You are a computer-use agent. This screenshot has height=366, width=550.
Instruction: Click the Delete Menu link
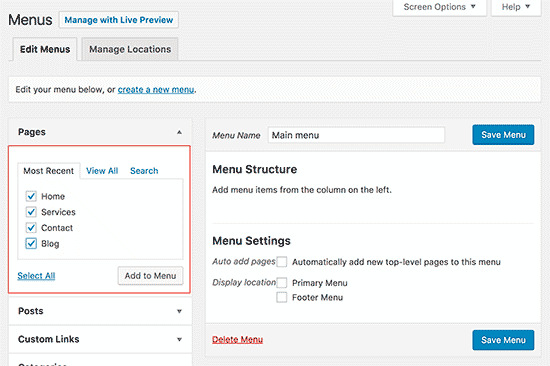(237, 340)
